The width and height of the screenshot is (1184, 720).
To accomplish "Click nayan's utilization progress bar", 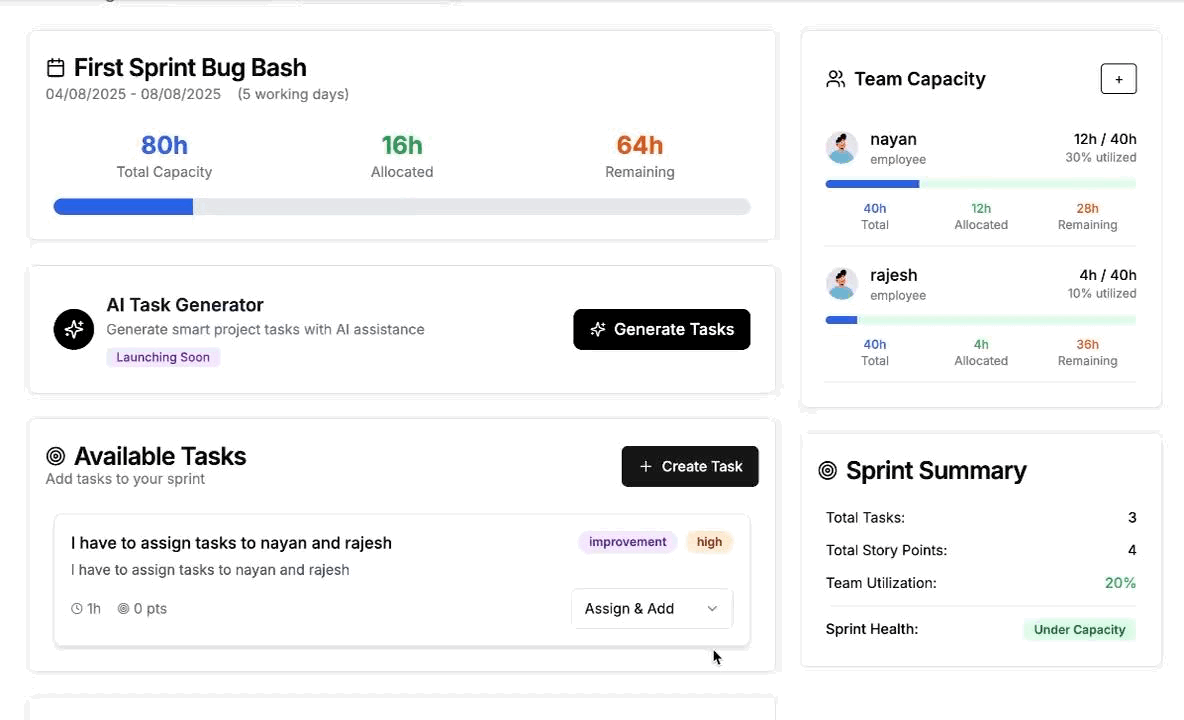I will (981, 183).
